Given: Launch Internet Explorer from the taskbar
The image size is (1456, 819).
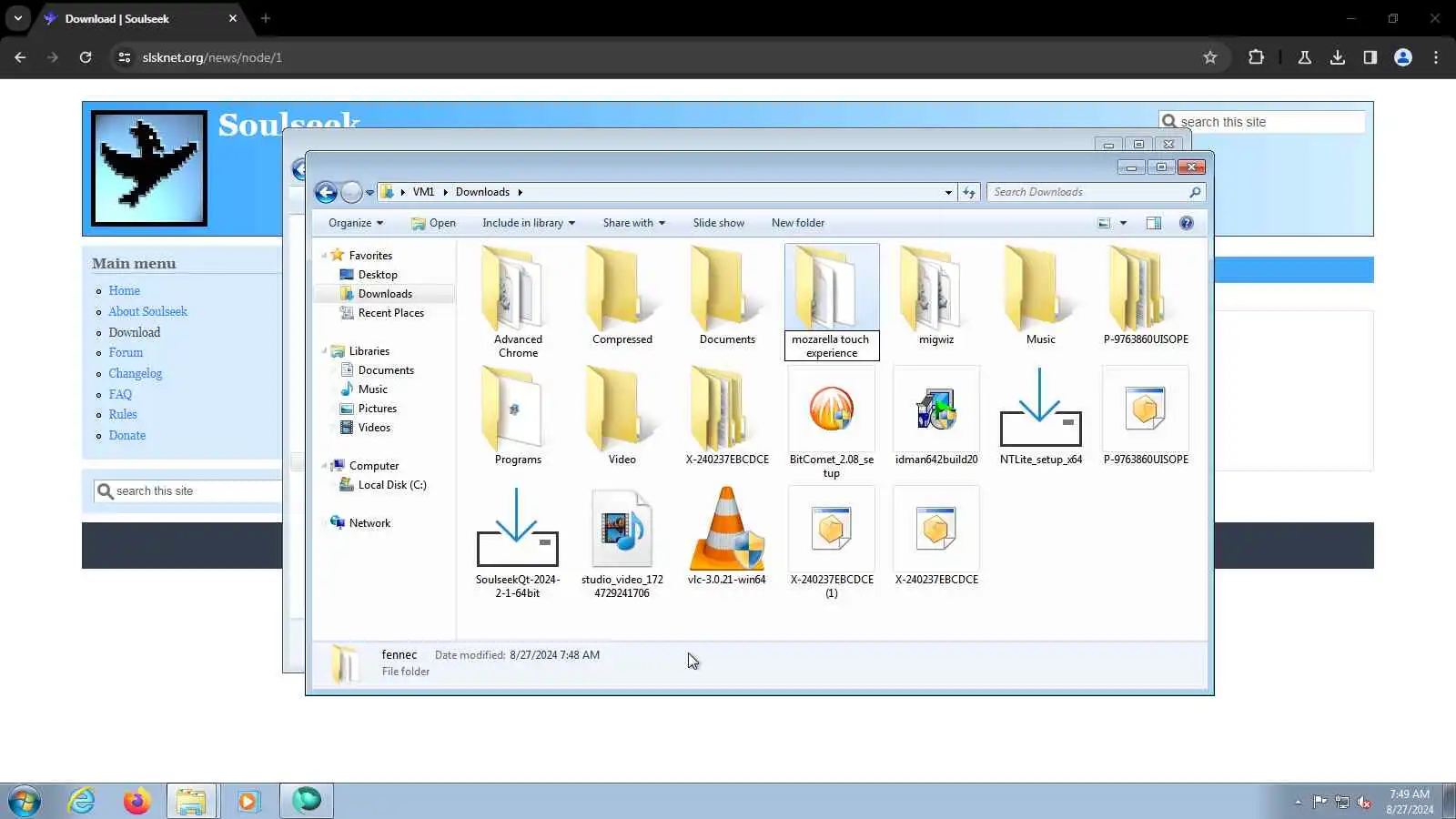Looking at the screenshot, I should [82, 801].
